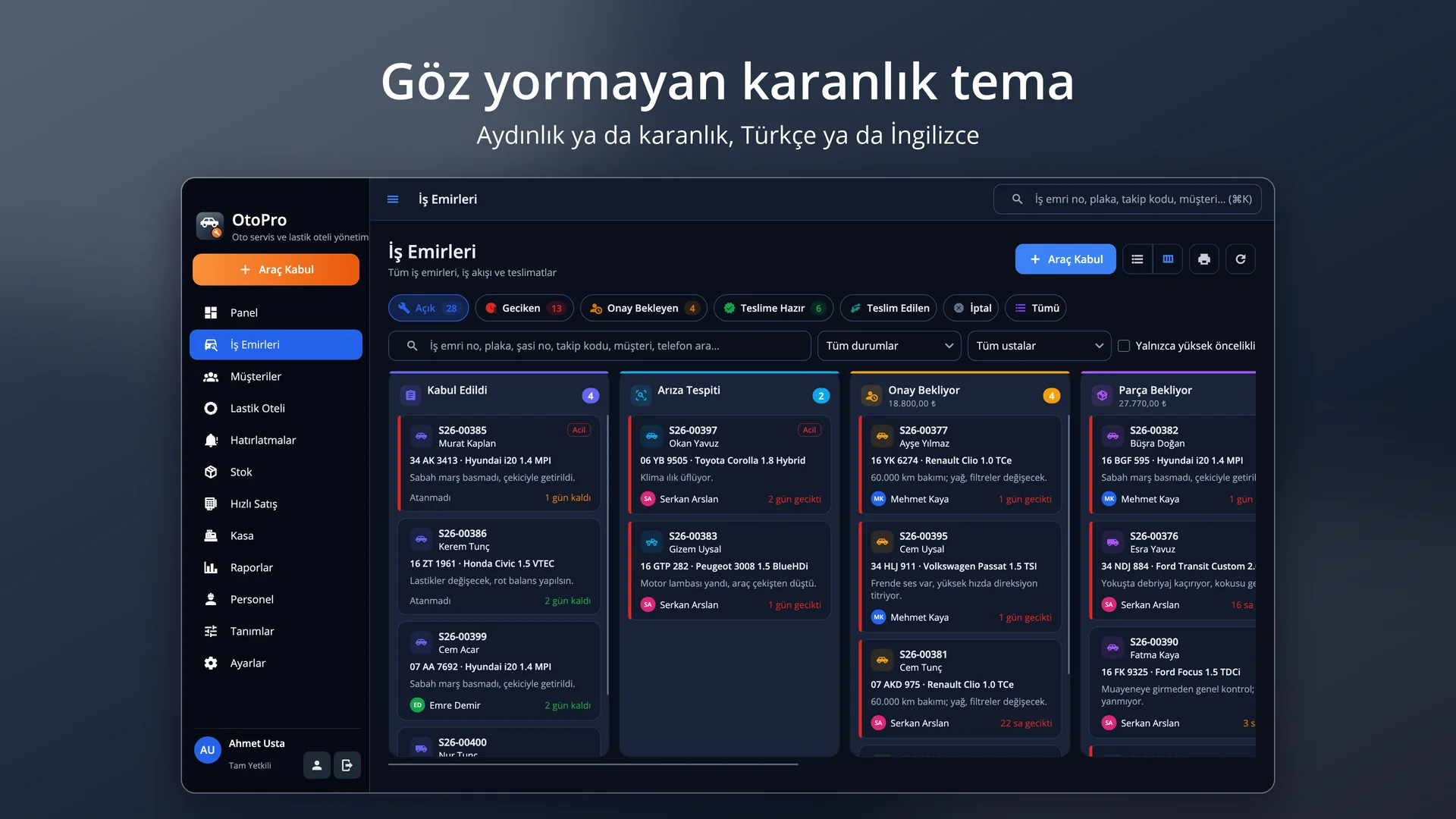Click the logout icon in the sidebar footer
Image resolution: width=1456 pixels, height=819 pixels.
(x=347, y=765)
